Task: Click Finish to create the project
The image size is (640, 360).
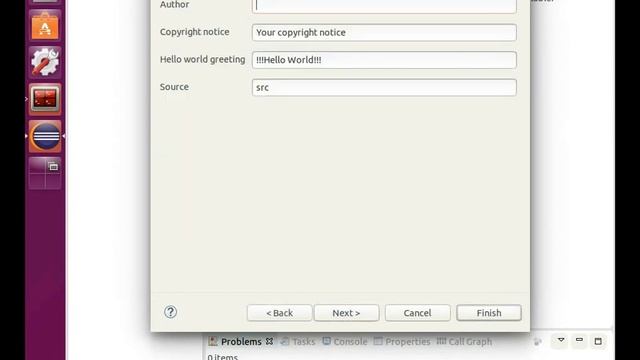Action: pyautogui.click(x=489, y=313)
